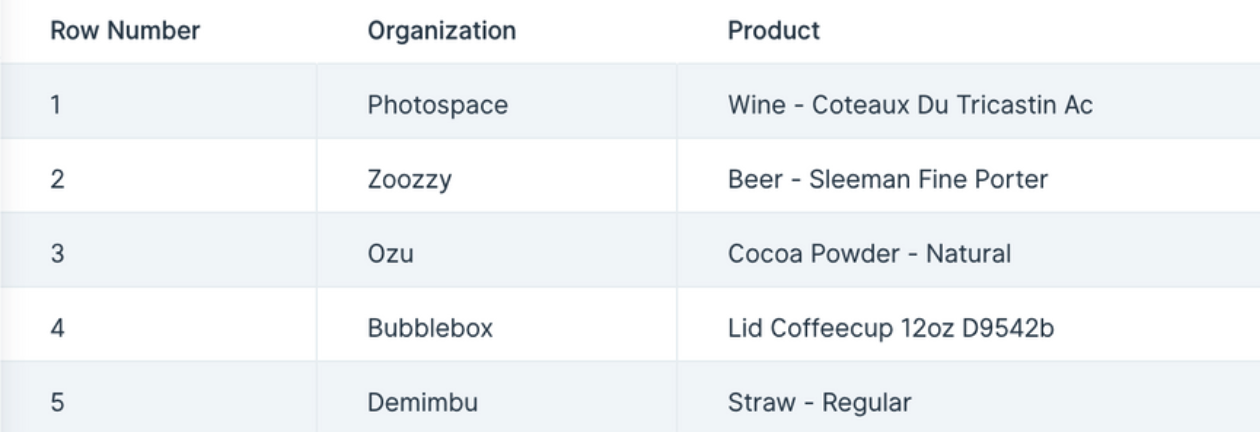Viewport: 1260px width, 432px height.
Task: Click Lid Coffeecup 12oz D9542b product
Action: pyautogui.click(x=890, y=328)
